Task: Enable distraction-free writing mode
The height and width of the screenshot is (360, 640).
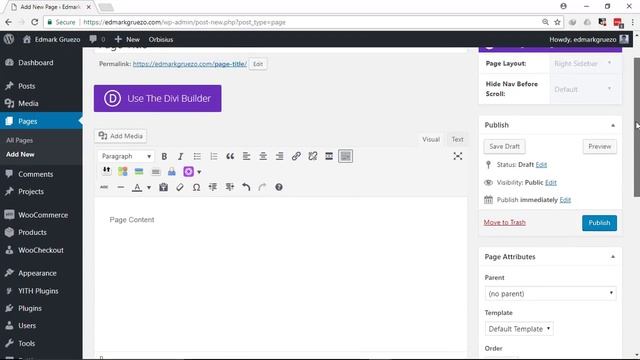Action: [x=458, y=156]
